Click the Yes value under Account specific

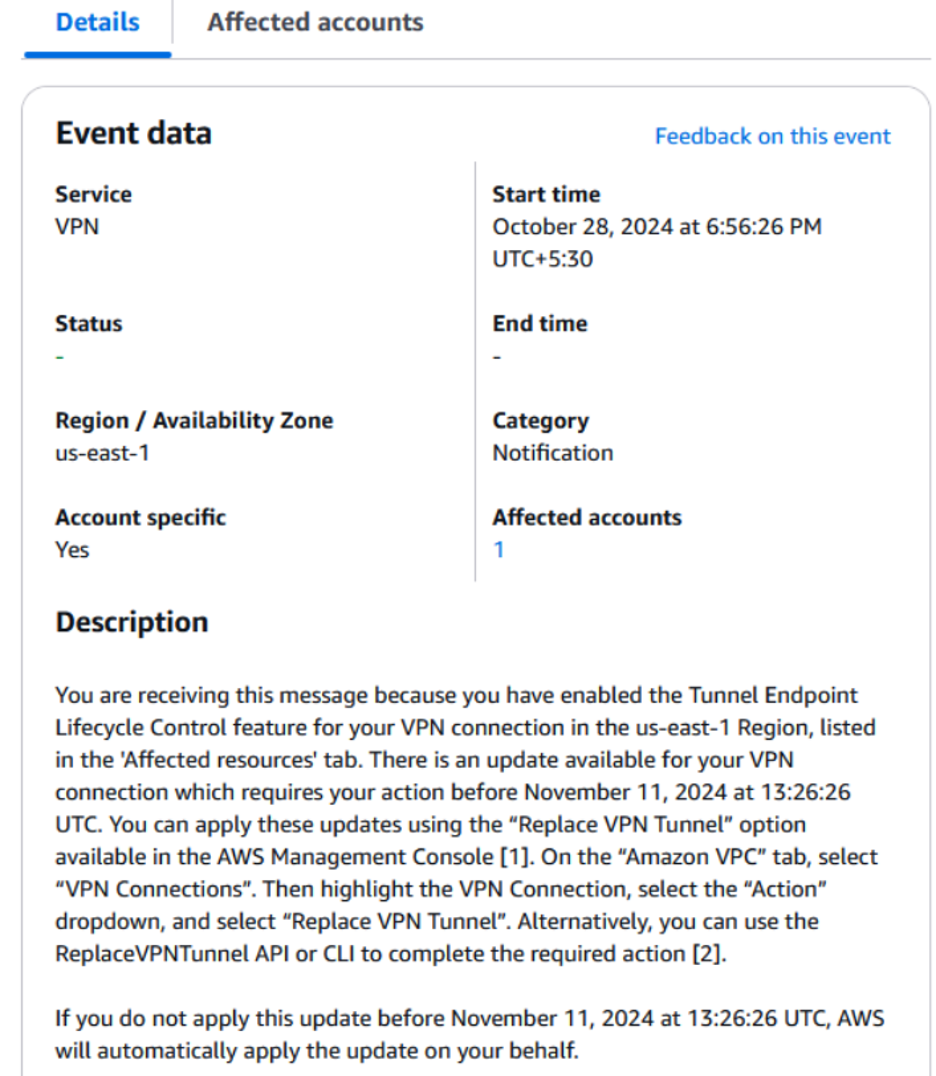(x=71, y=549)
